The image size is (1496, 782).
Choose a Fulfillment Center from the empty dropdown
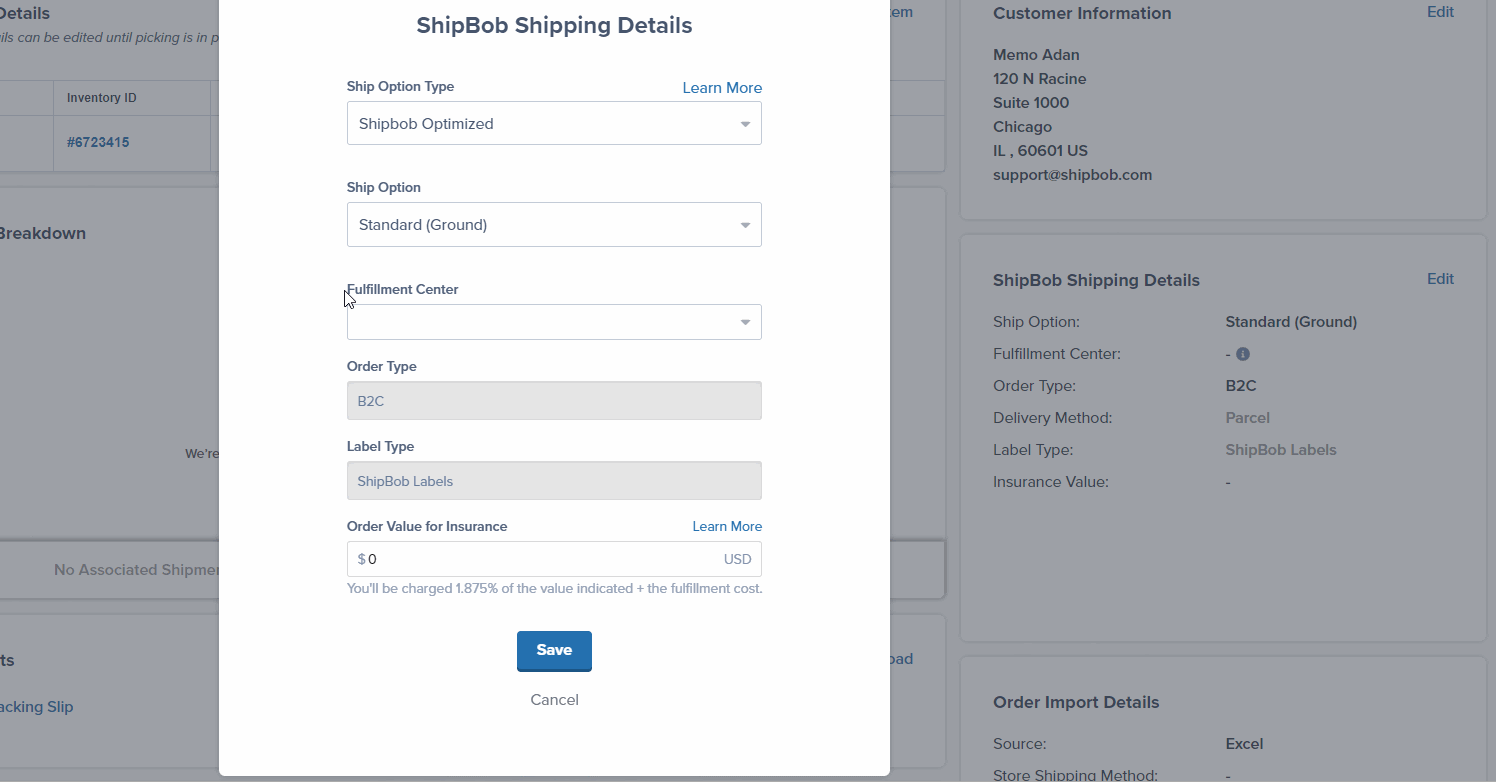pos(554,321)
